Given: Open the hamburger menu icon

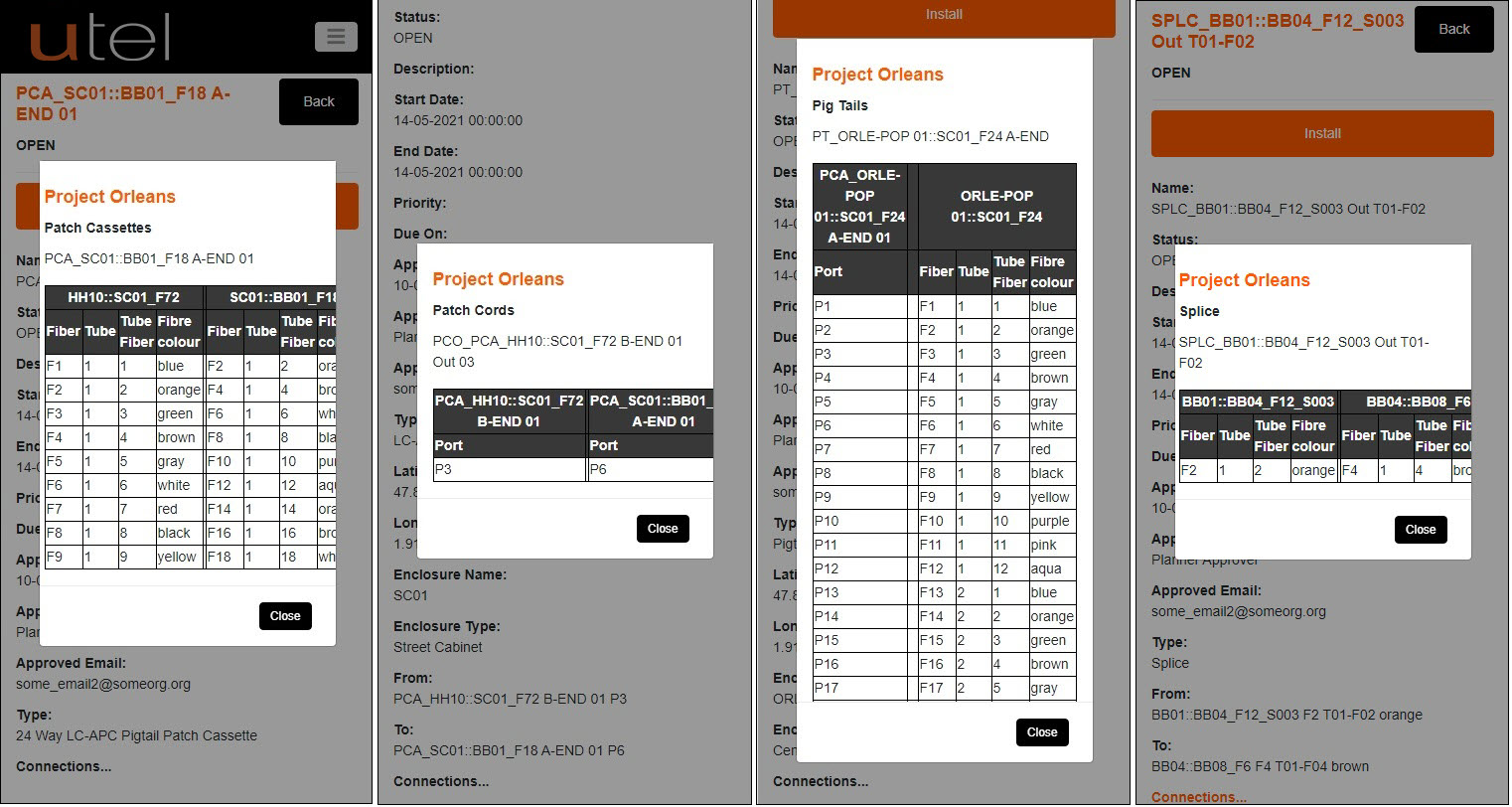Looking at the screenshot, I should tap(336, 37).
